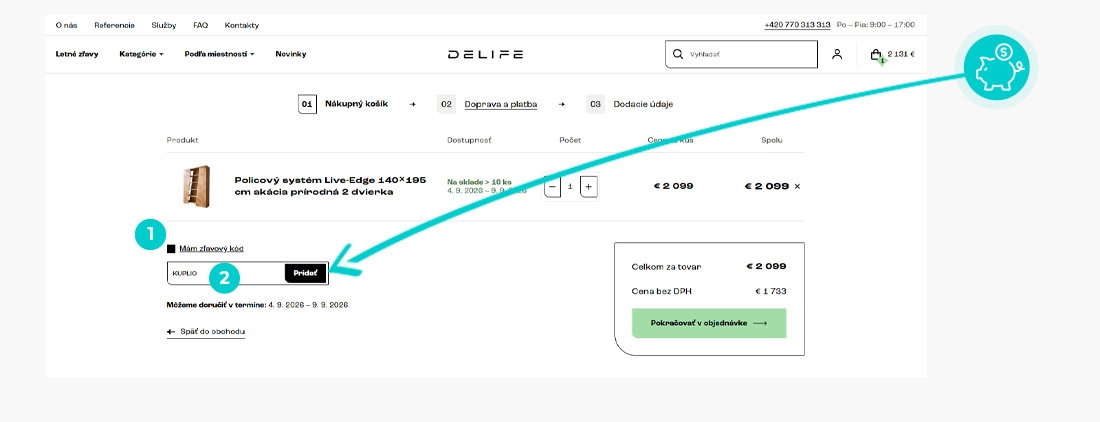This screenshot has width=1100, height=422.
Task: Open the 'Policový systém Live-Edge' product title
Action: click(x=330, y=186)
